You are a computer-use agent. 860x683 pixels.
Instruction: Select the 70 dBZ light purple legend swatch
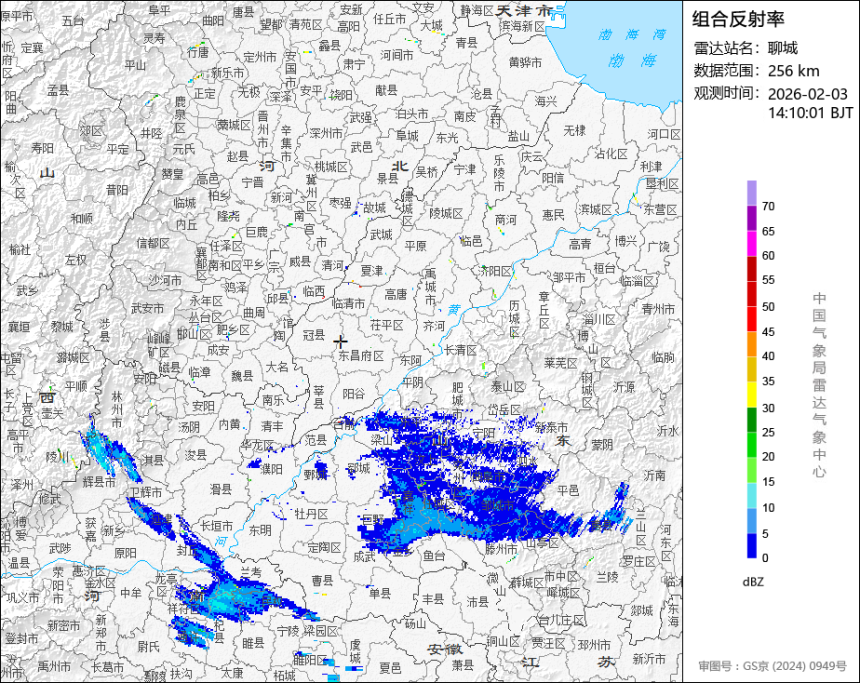coord(751,194)
